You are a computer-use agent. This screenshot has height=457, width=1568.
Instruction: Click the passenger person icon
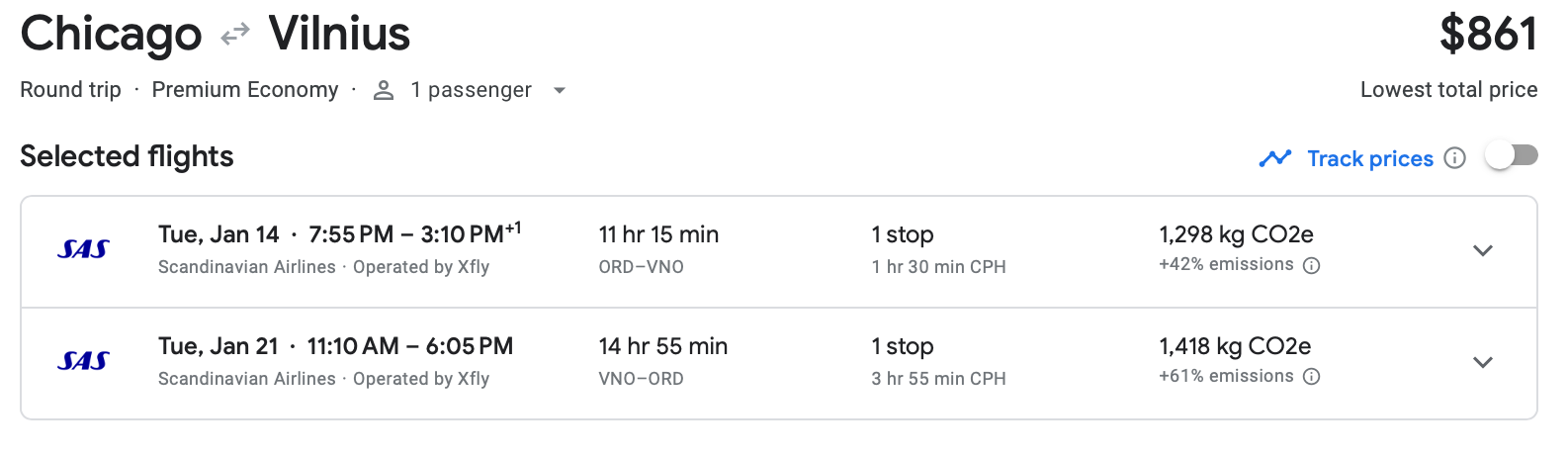(384, 91)
